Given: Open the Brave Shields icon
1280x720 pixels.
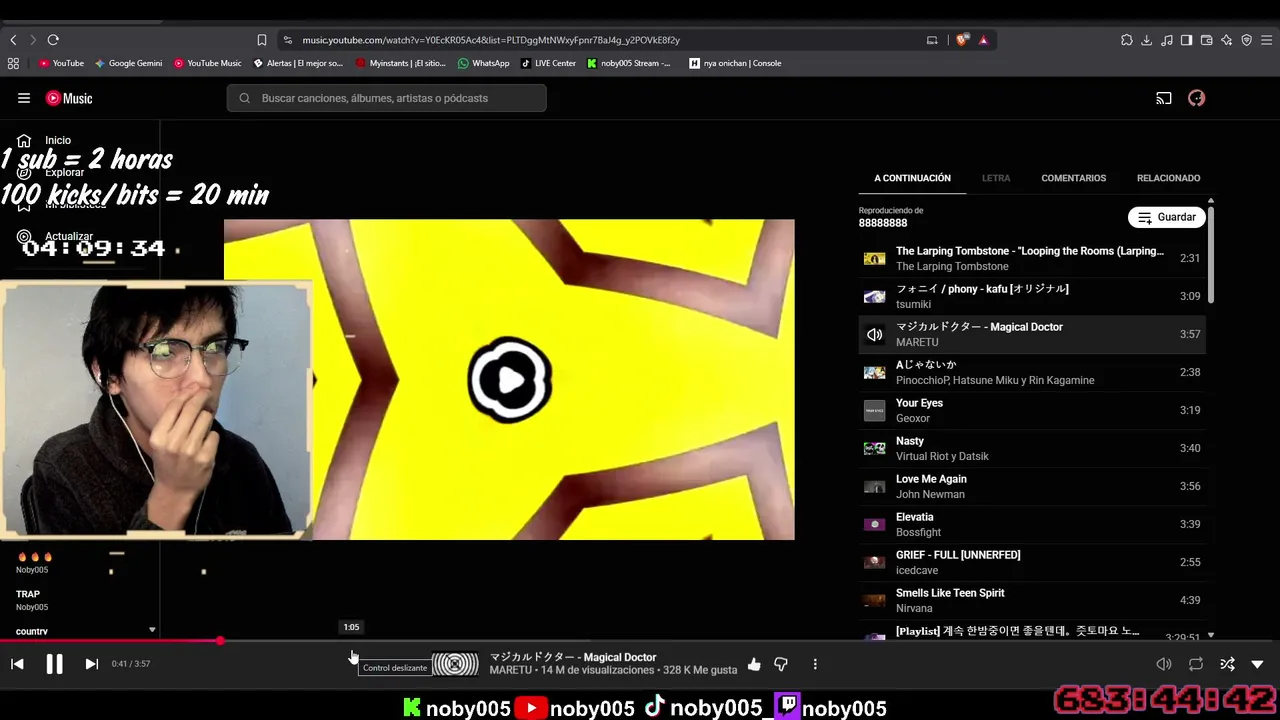Looking at the screenshot, I should click(x=962, y=40).
